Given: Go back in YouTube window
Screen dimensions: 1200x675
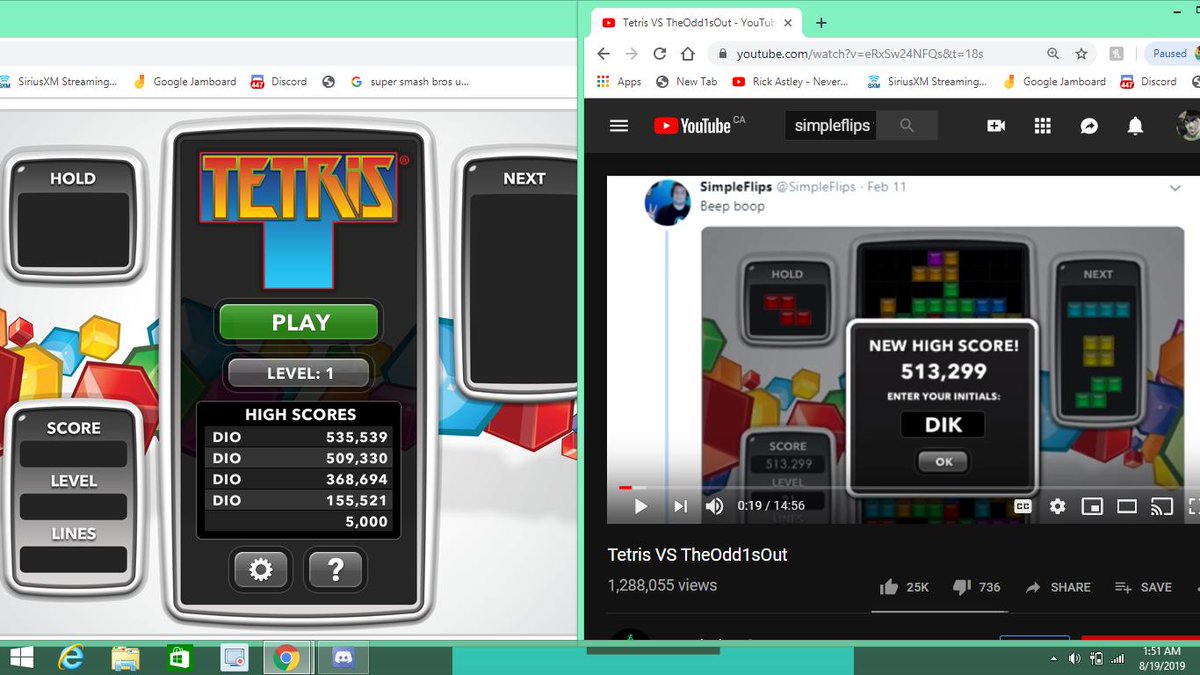Looking at the screenshot, I should tap(603, 54).
